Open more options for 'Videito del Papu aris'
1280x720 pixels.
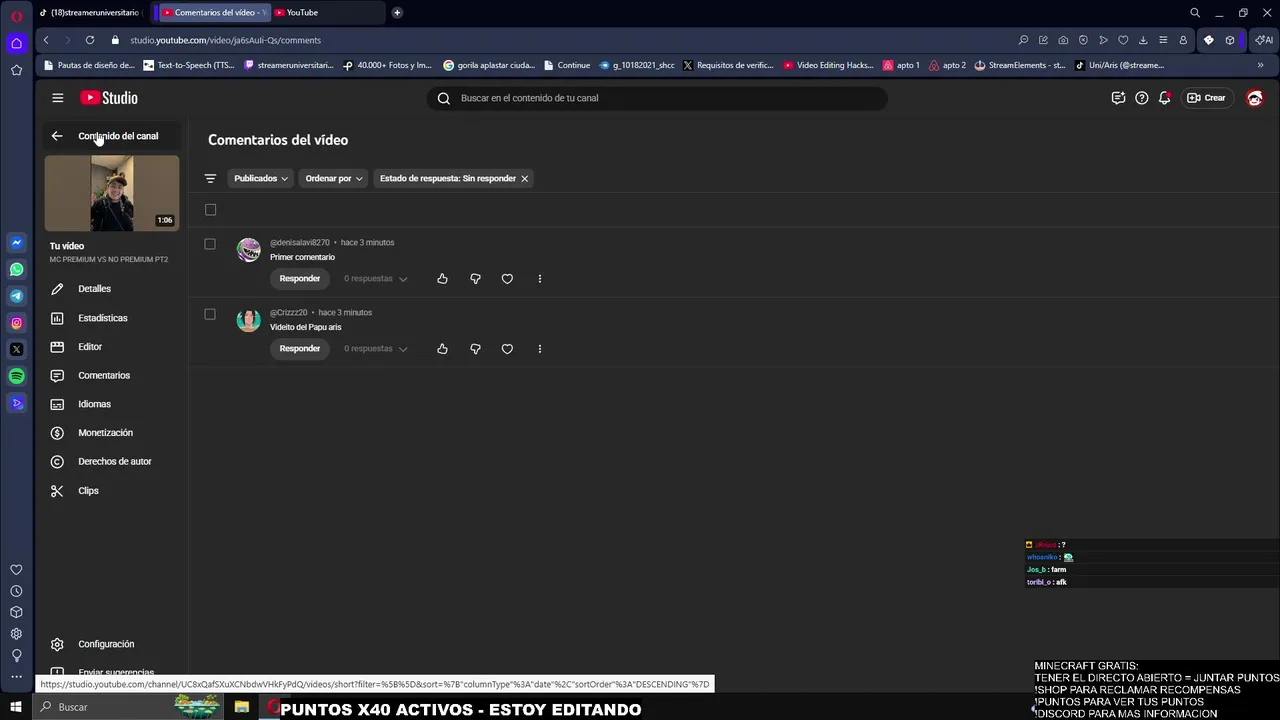coord(540,349)
